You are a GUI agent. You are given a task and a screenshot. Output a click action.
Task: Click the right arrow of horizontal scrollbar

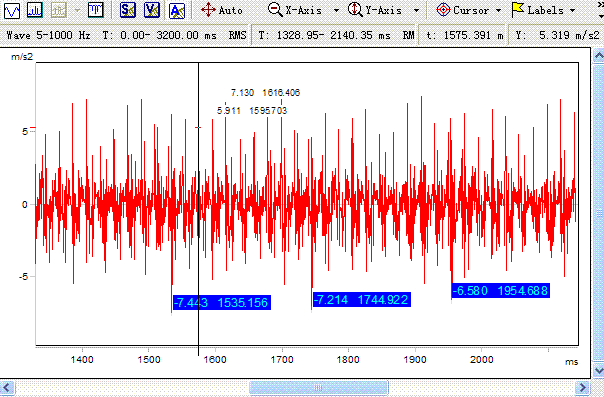(x=582, y=387)
